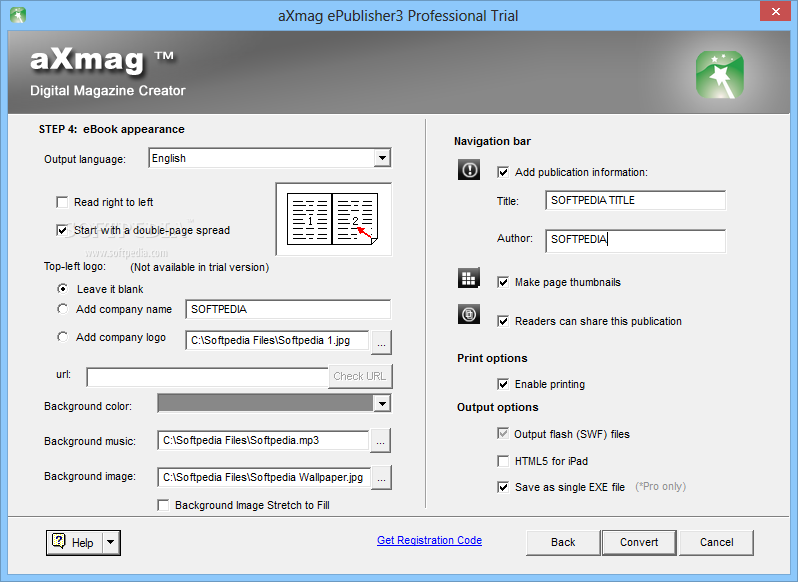This screenshot has width=798, height=582.
Task: Open the Background color dropdown arrow
Action: [x=382, y=404]
